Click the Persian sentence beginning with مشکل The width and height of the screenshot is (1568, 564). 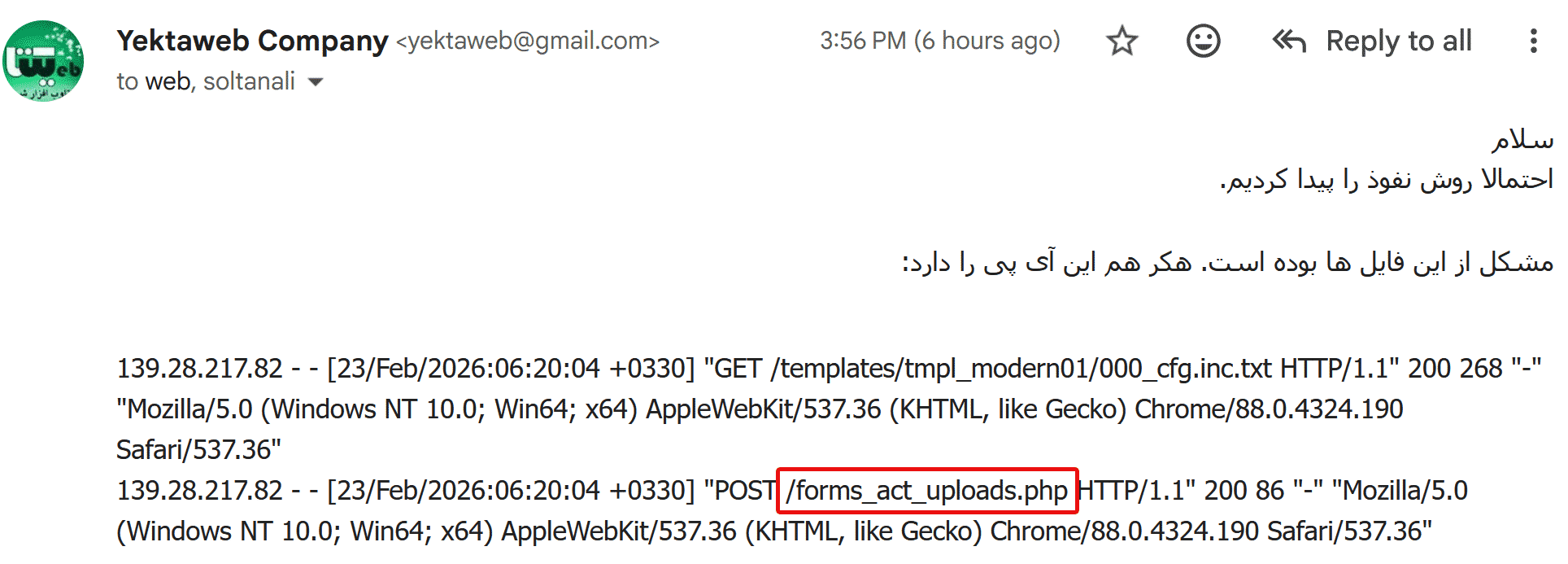pos(1228,263)
